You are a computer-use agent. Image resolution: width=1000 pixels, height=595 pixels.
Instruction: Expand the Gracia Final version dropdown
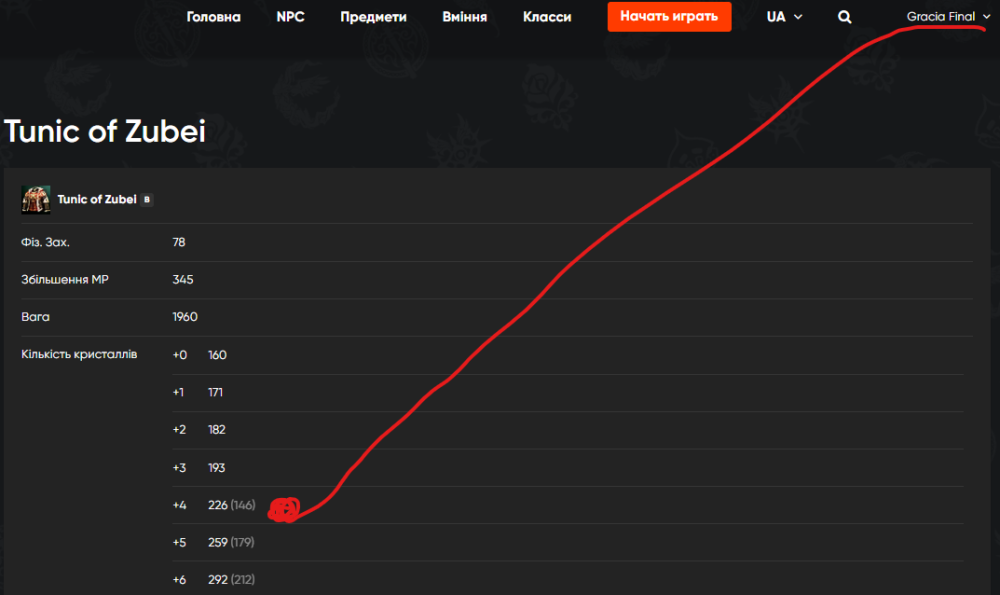948,17
